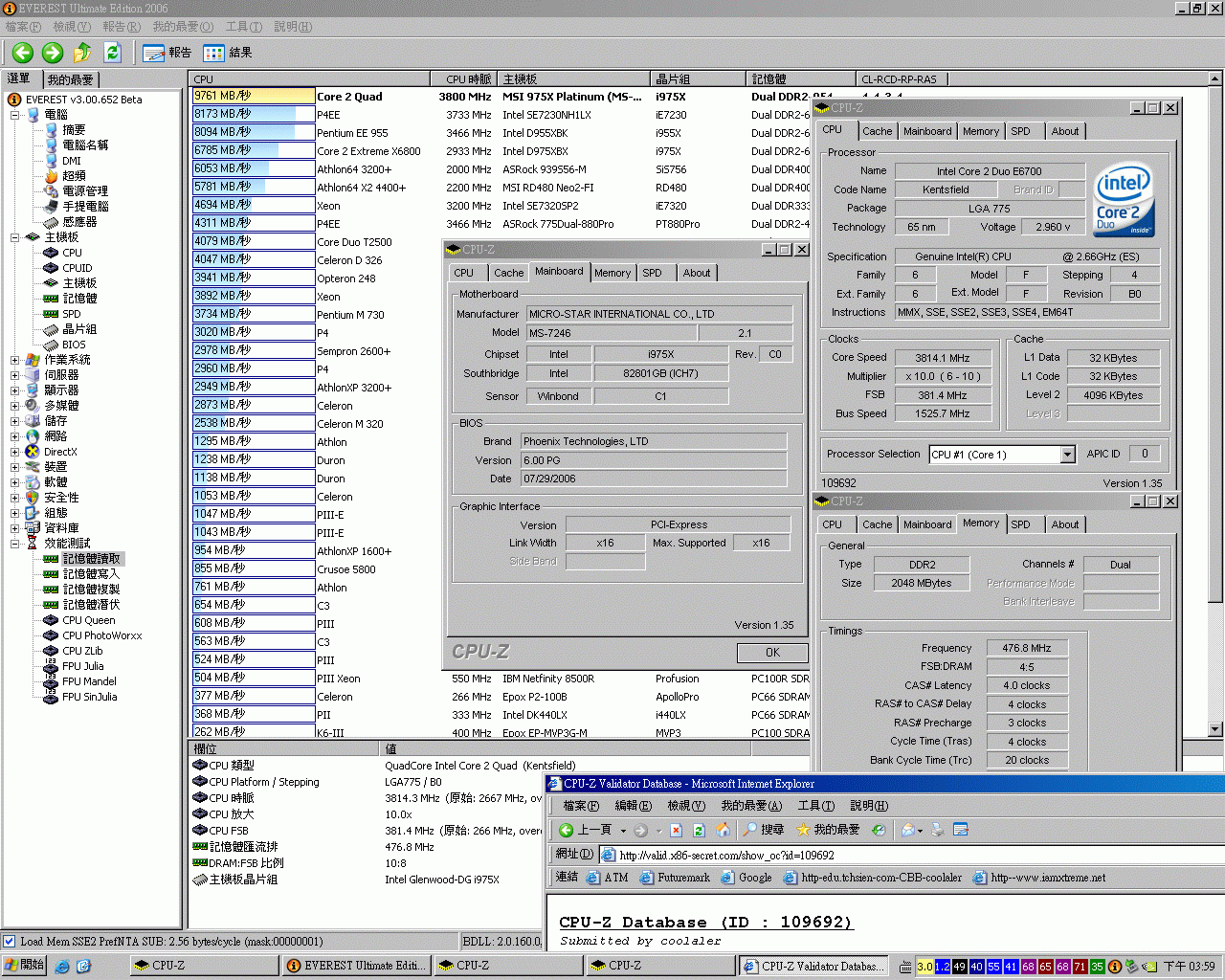Switch to EVEREST Ultimate Edition taskbar button

pos(355,966)
